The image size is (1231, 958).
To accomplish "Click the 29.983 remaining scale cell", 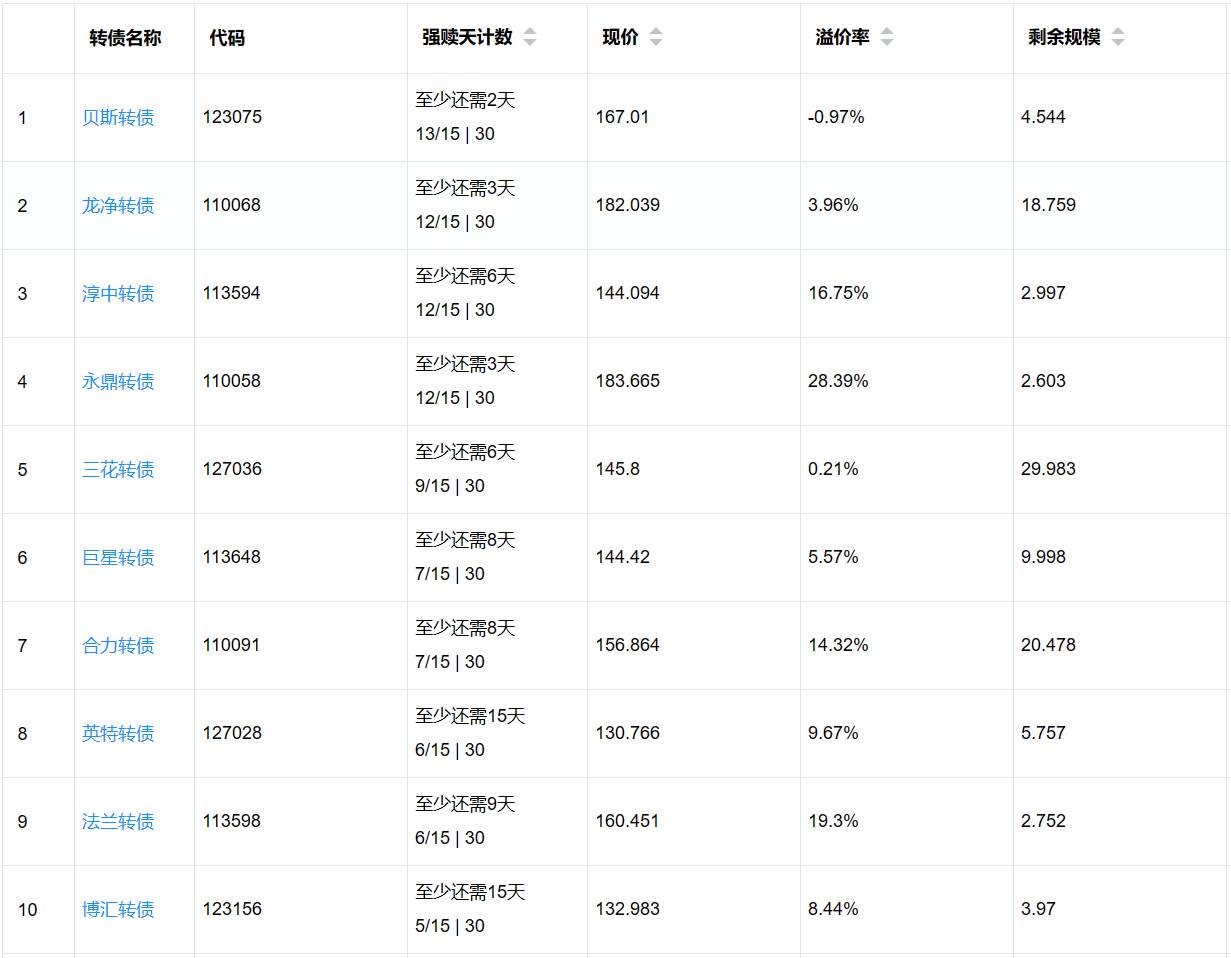I will pyautogui.click(x=1048, y=469).
